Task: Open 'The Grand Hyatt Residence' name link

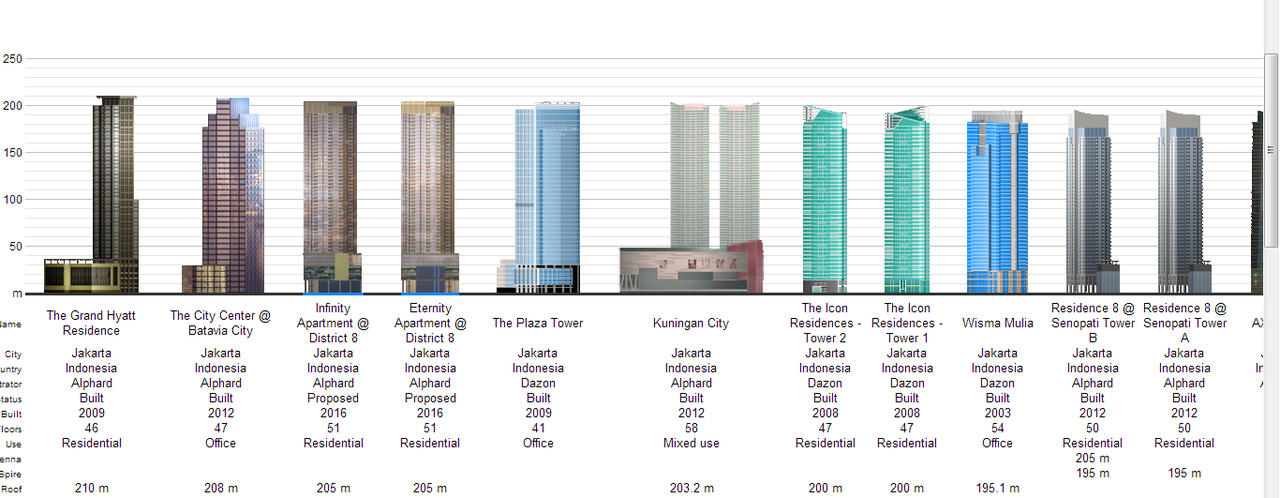Action: click(x=91, y=323)
